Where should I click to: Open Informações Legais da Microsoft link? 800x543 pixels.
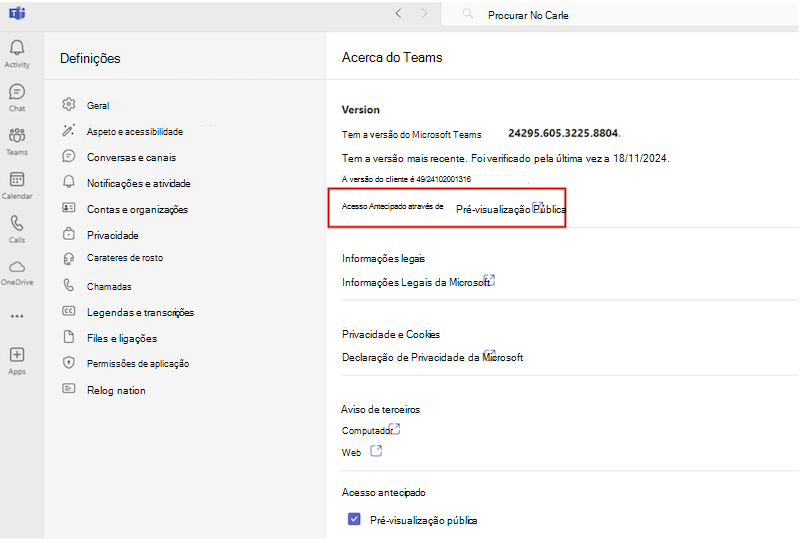coord(416,282)
